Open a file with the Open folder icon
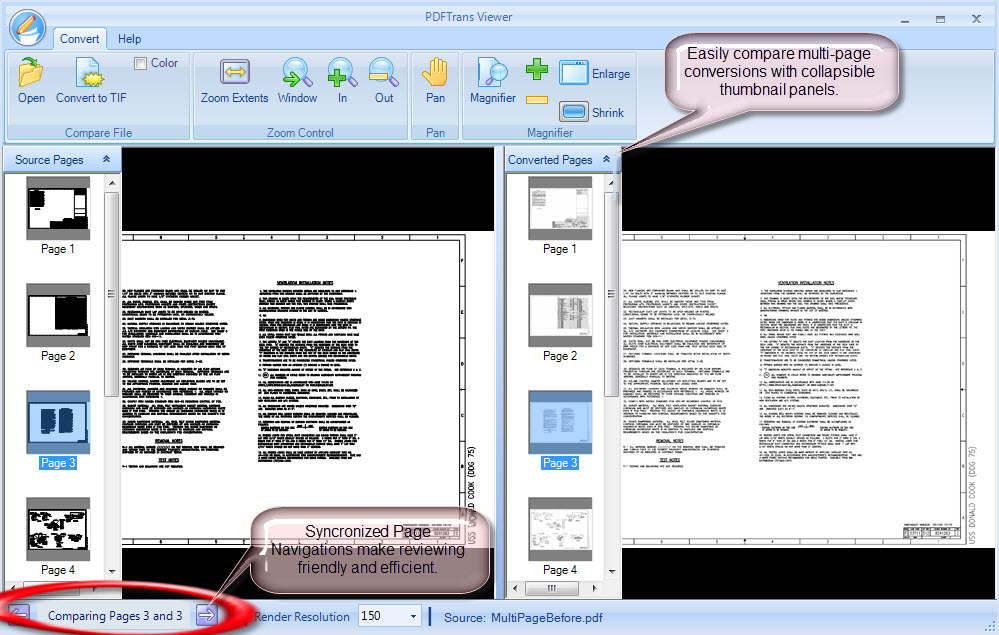This screenshot has height=635, width=999. click(x=31, y=72)
